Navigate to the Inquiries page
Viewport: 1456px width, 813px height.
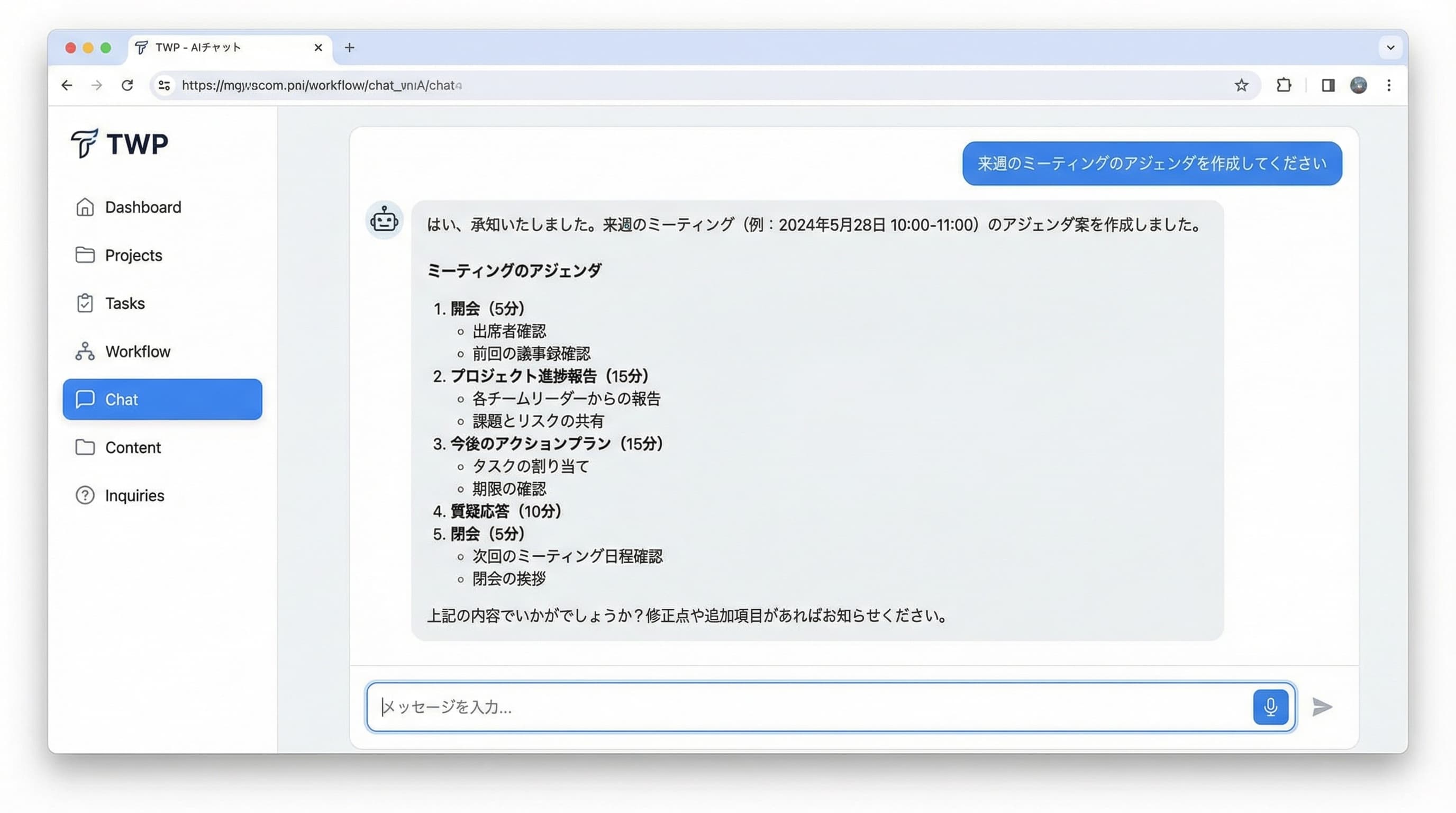(x=134, y=495)
